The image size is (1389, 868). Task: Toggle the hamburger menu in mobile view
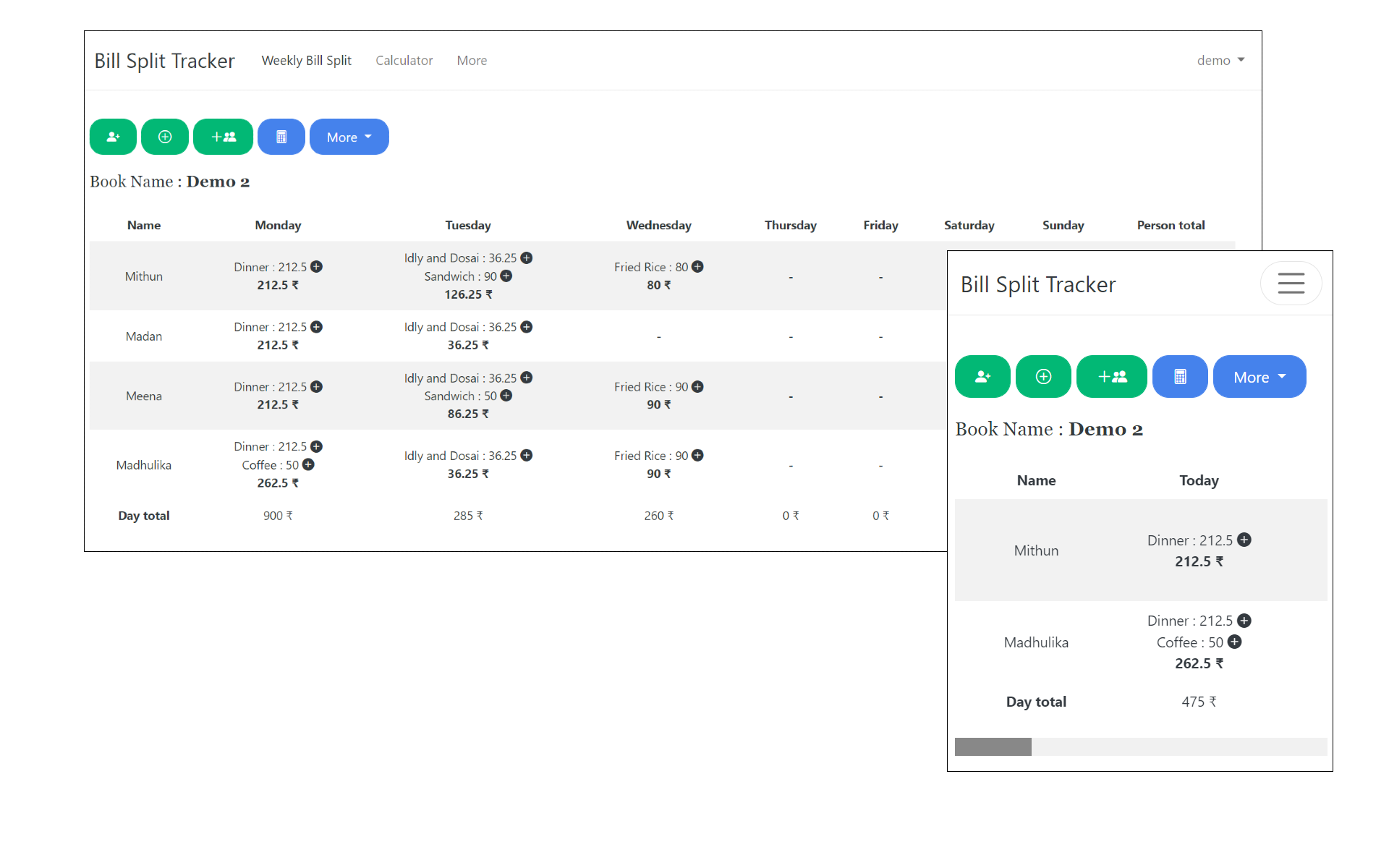1291,284
